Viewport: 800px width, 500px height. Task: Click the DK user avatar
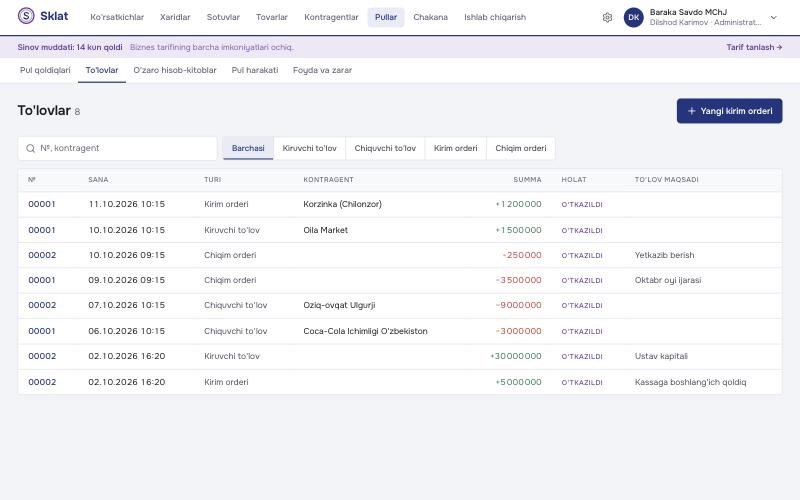pos(633,17)
